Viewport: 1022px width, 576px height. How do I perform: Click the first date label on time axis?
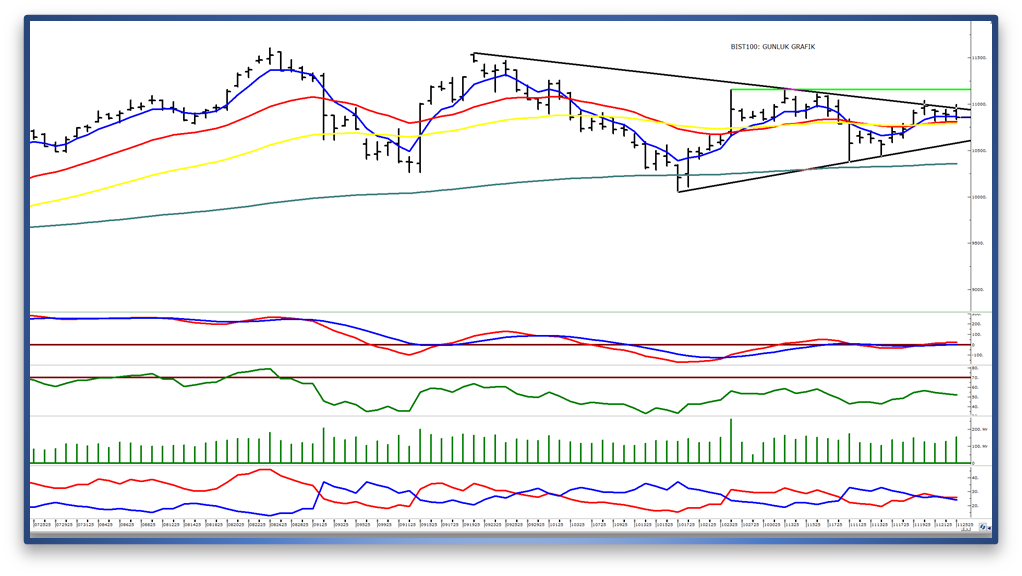click(x=42, y=523)
